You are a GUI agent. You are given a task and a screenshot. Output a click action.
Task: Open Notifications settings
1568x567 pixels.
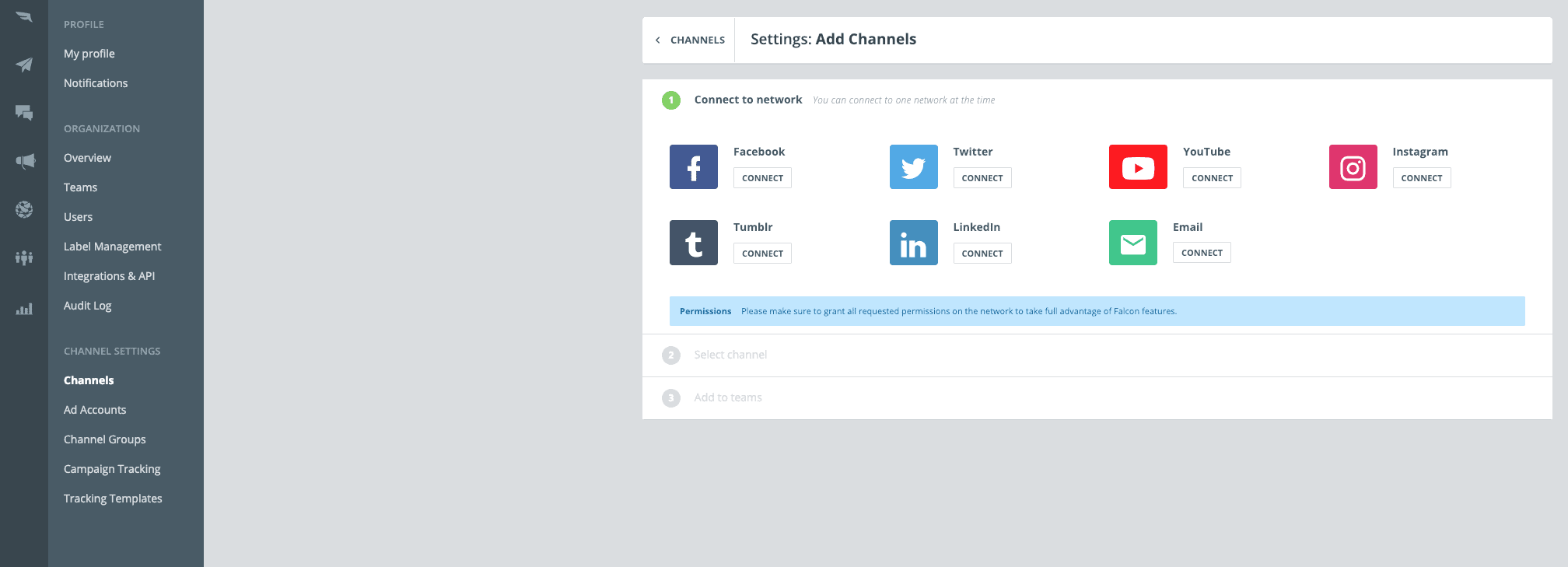click(96, 83)
